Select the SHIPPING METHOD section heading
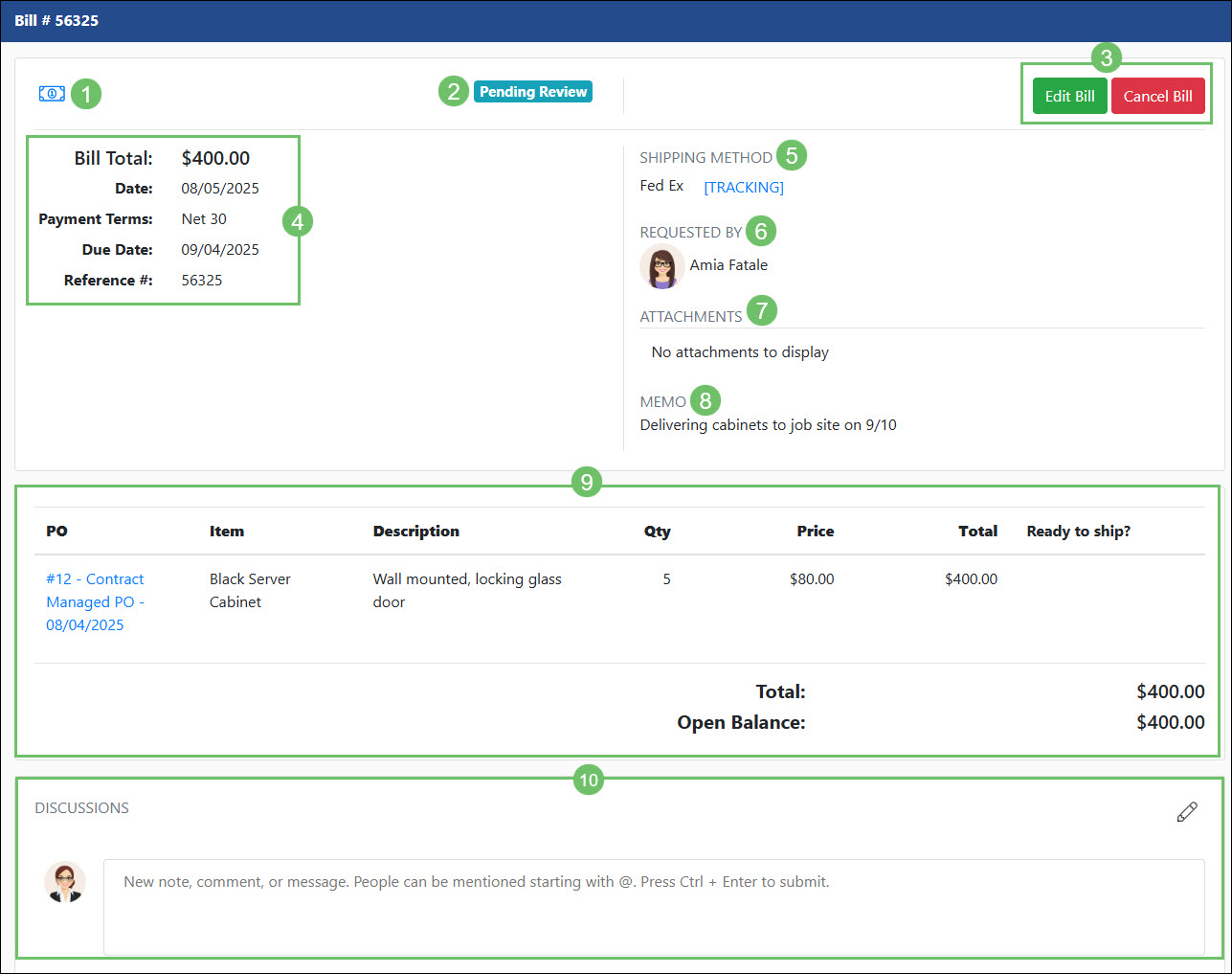This screenshot has width=1232, height=974. coord(706,157)
